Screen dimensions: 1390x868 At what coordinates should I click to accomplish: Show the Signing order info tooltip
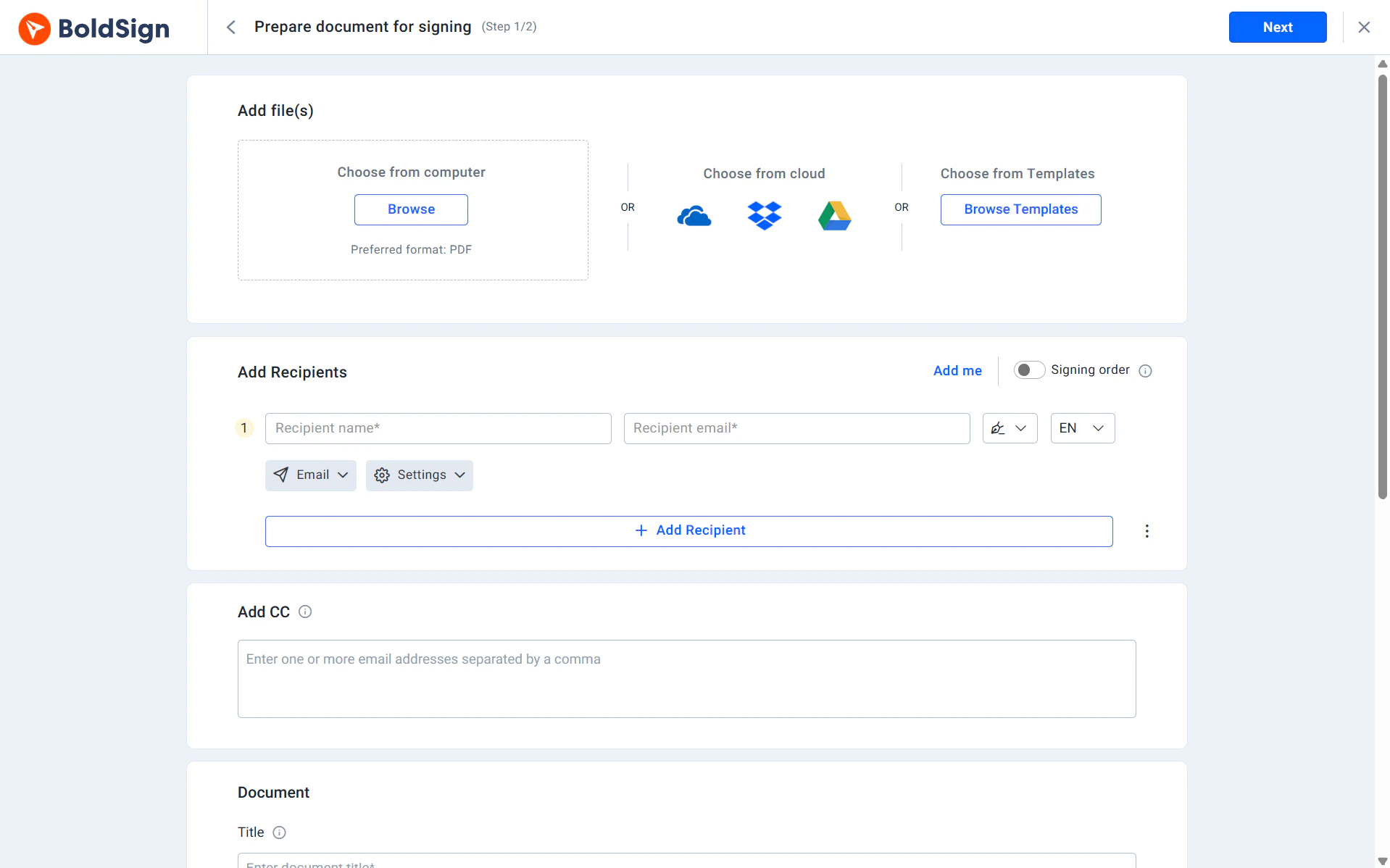tap(1145, 371)
